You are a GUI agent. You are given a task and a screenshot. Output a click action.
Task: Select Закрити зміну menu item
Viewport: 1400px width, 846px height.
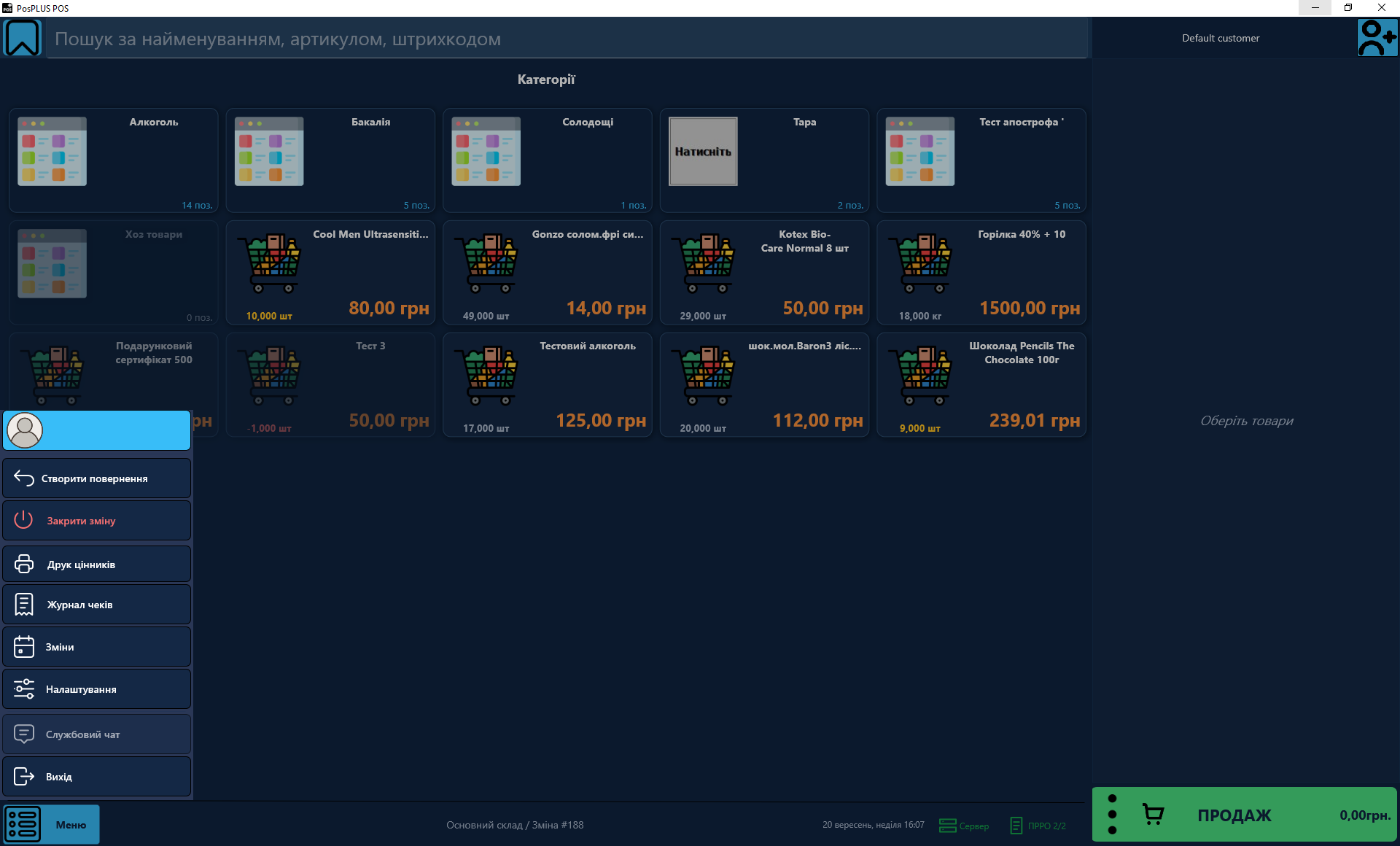tap(97, 521)
